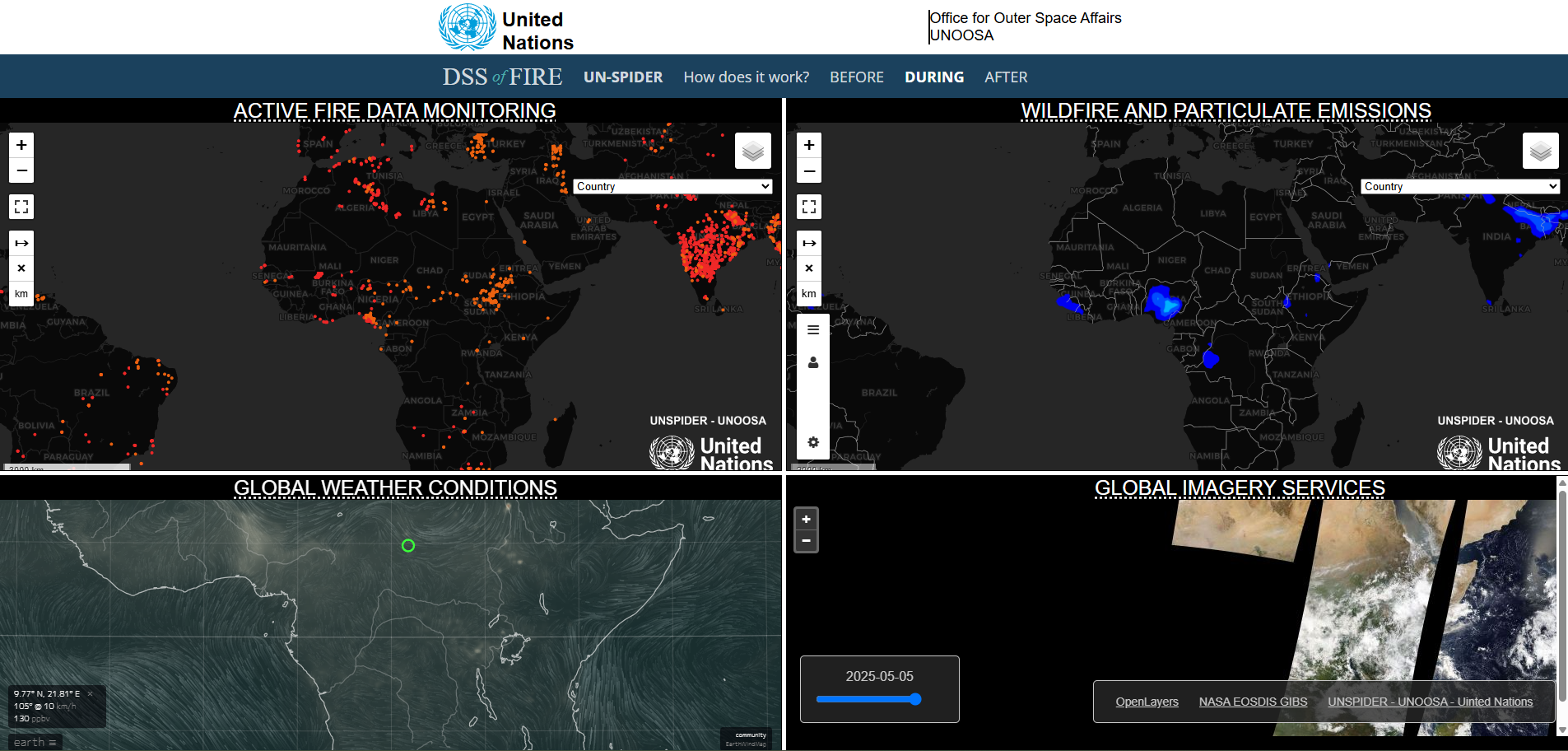Toggle wind speed units km/h
1568x751 pixels.
coord(66,707)
